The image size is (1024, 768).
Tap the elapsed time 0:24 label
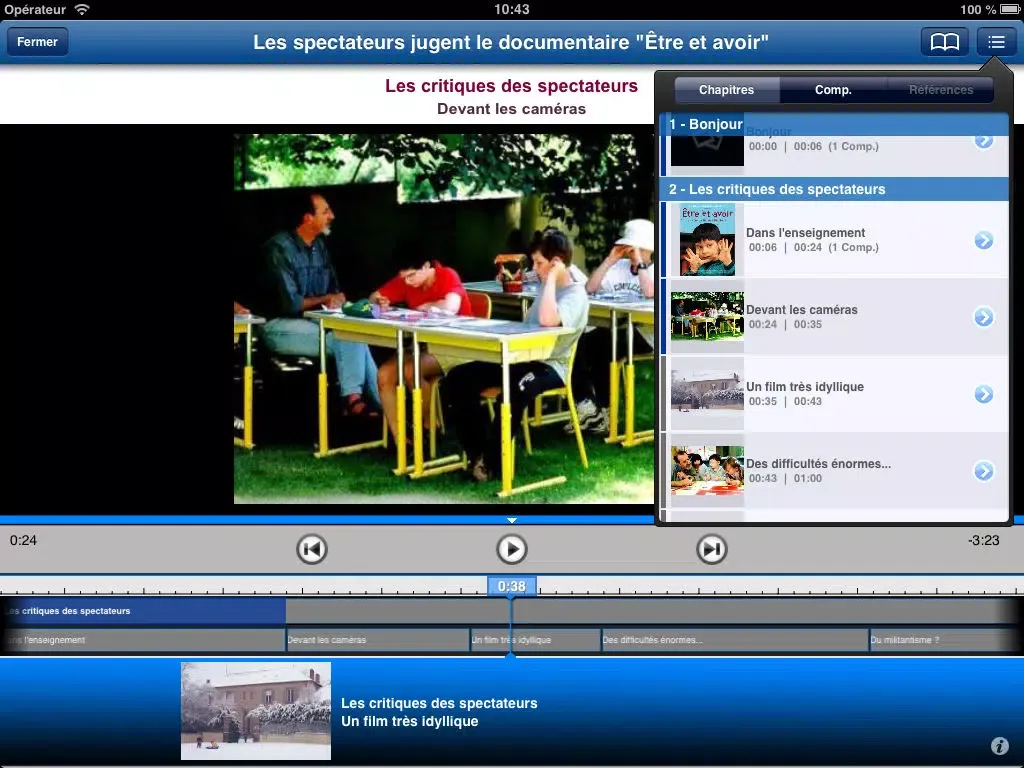24,540
